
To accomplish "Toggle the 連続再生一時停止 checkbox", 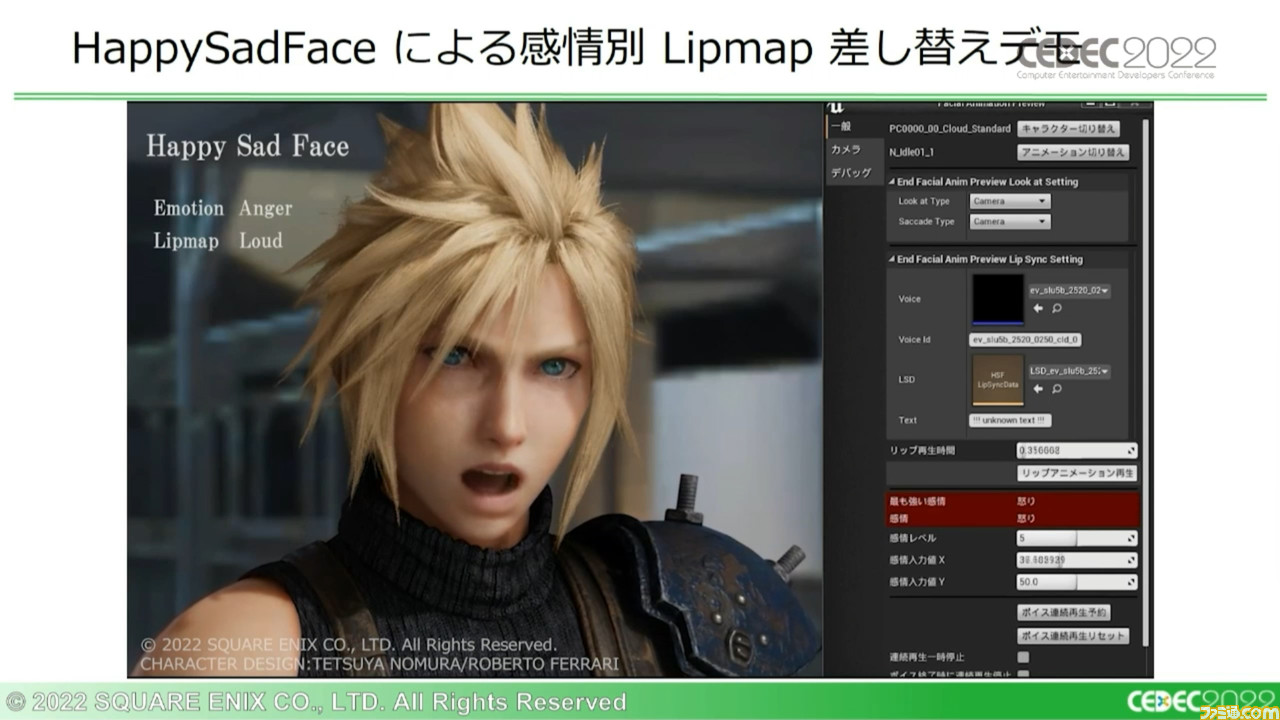I will pos(1023,657).
